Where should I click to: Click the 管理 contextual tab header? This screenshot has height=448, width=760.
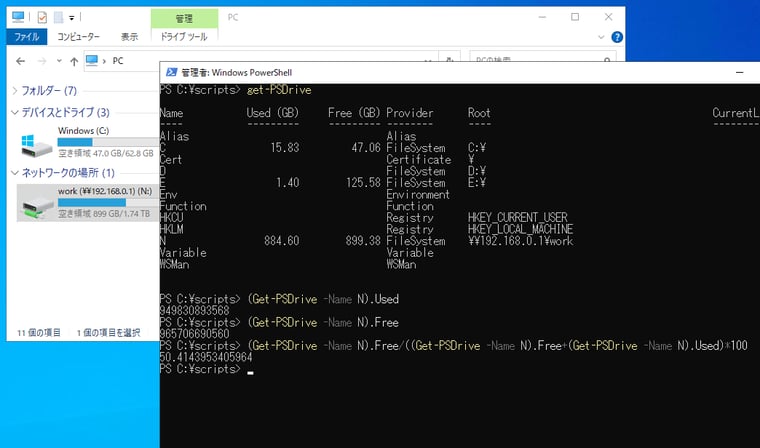[x=184, y=18]
